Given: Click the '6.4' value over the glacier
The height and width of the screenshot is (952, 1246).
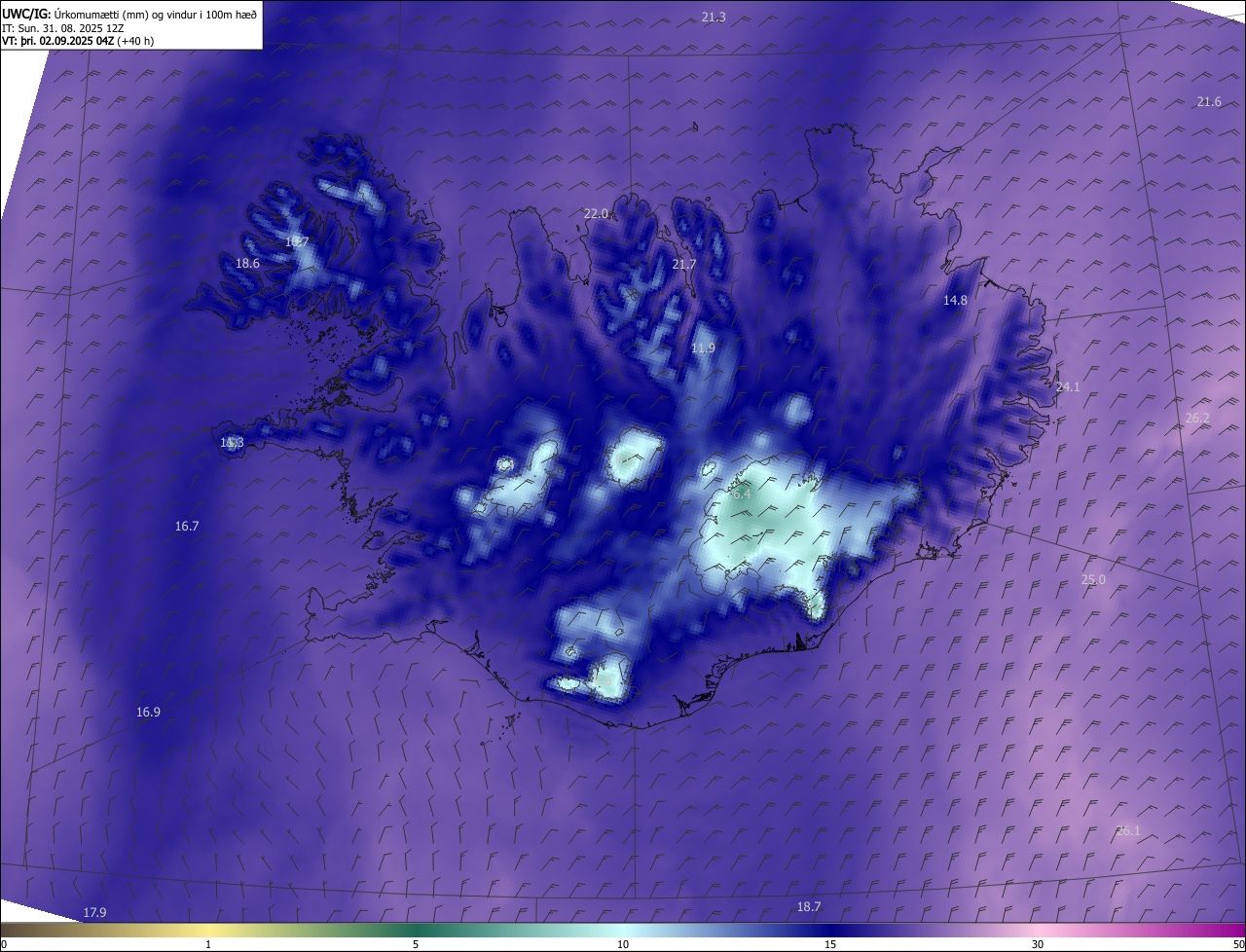Looking at the screenshot, I should coord(741,494).
